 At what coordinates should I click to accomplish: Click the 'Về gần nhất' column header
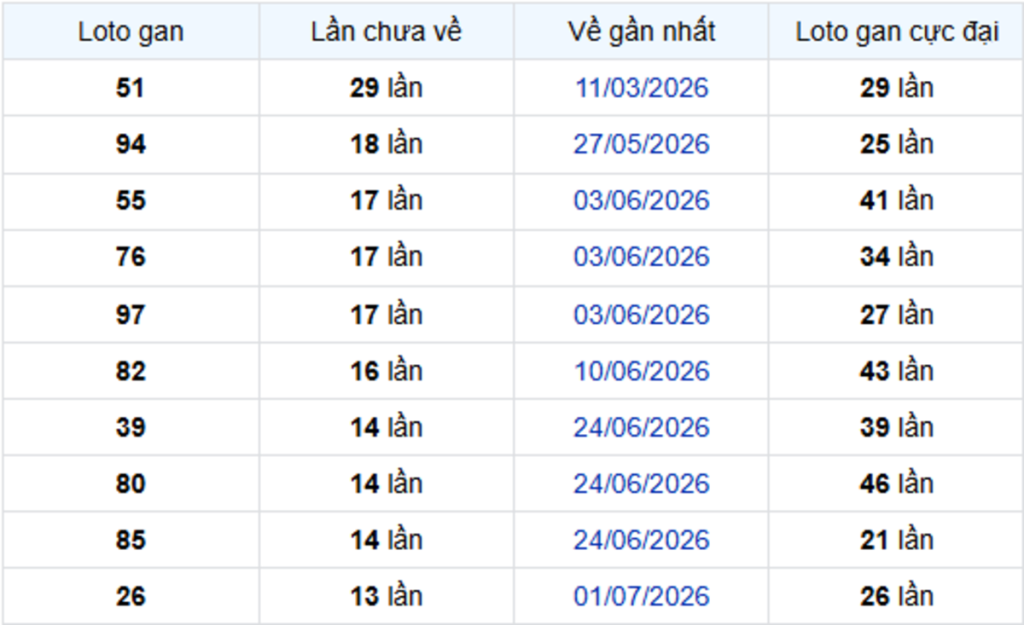(641, 31)
